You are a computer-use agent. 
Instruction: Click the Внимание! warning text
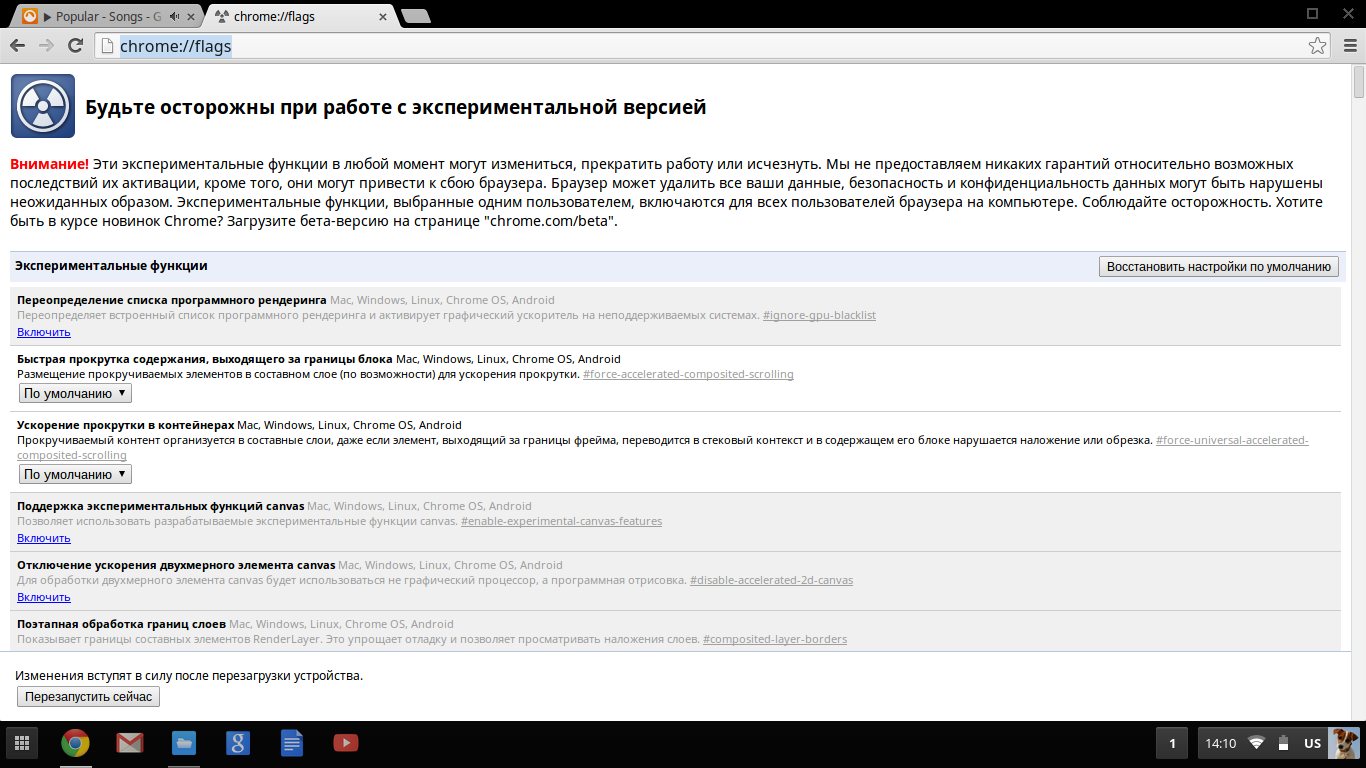(x=49, y=164)
